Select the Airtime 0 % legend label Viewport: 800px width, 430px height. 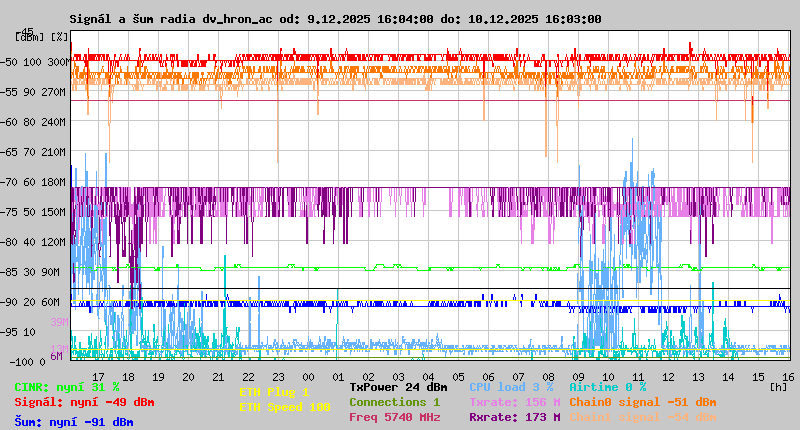[607, 386]
